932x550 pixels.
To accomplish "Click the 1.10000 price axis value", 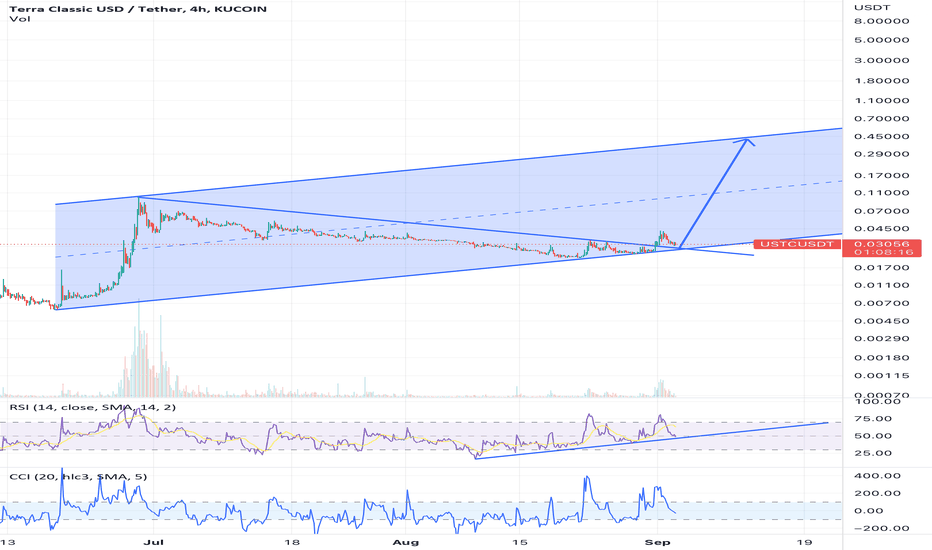I will 881,100.
